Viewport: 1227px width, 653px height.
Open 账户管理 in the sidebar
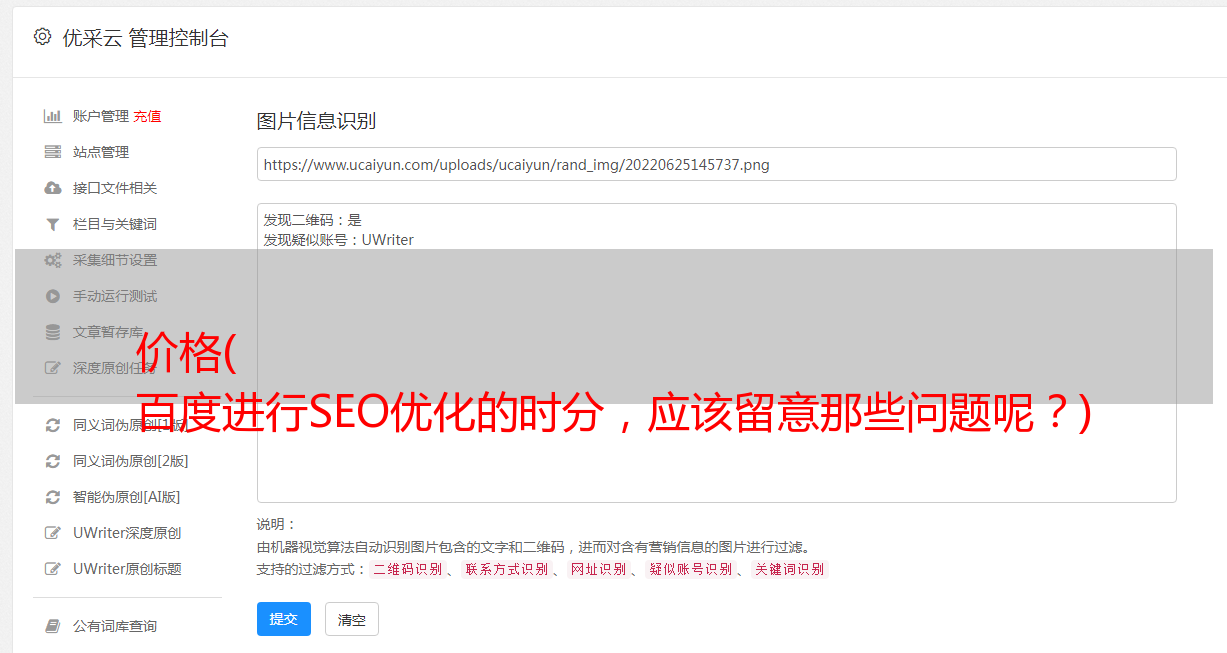(x=101, y=116)
